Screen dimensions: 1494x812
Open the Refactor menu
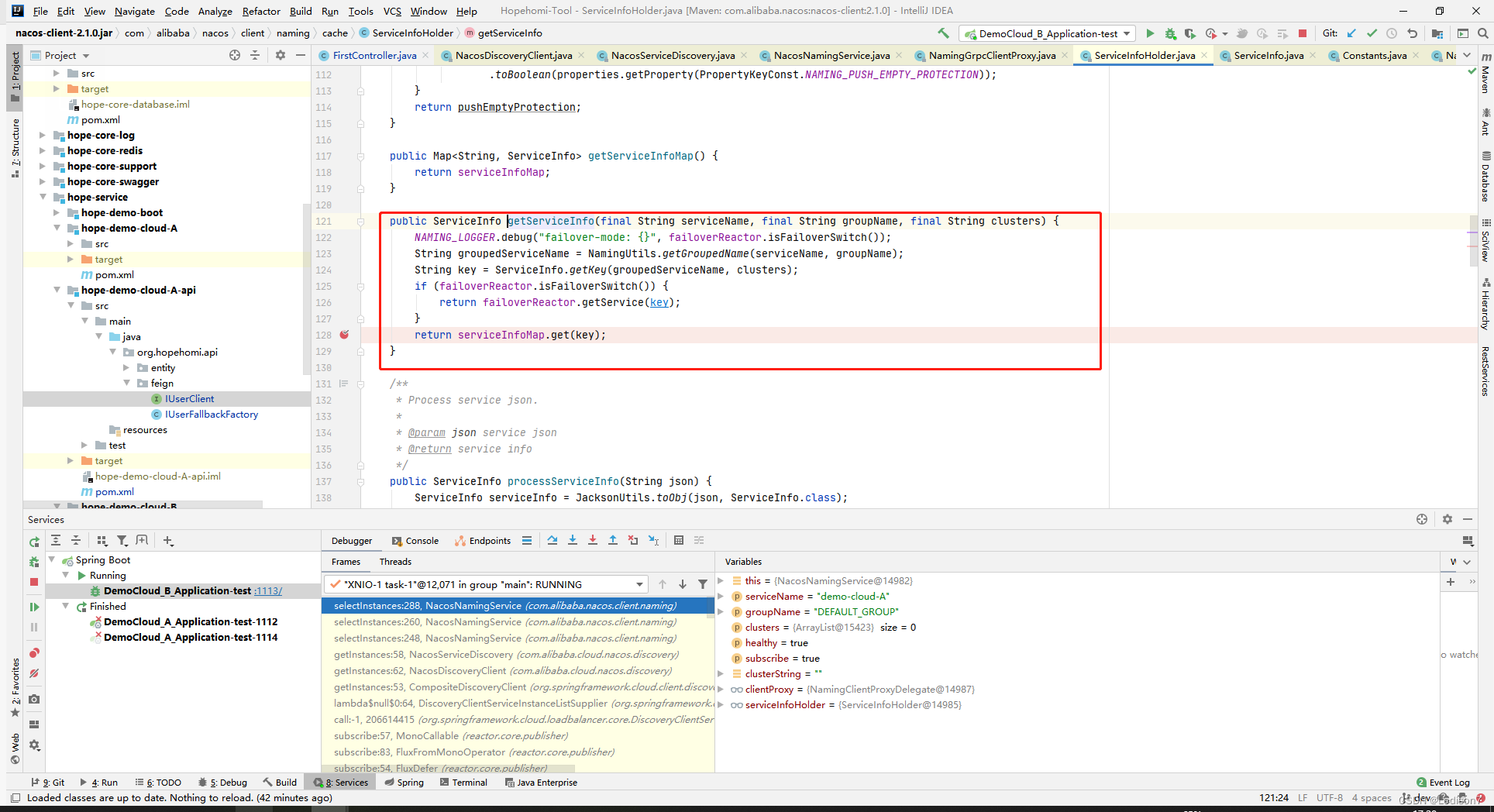[261, 11]
